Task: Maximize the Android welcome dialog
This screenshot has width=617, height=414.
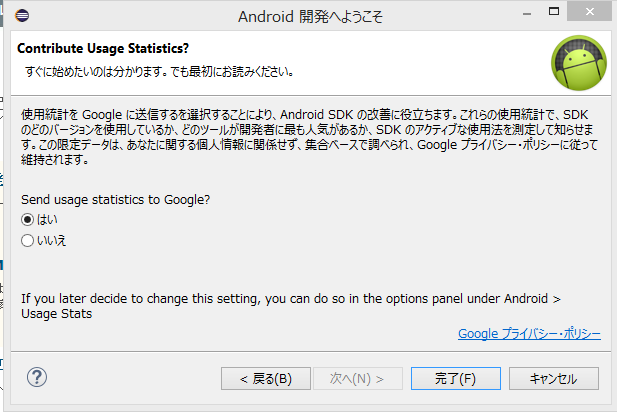Action: [x=554, y=12]
